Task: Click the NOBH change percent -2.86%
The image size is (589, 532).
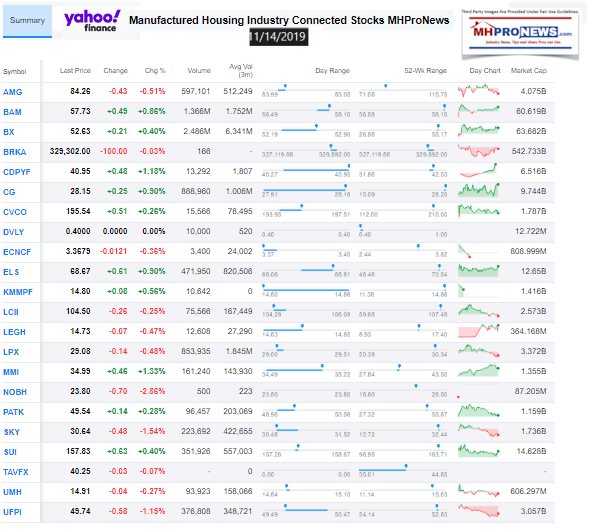Action: (x=152, y=391)
